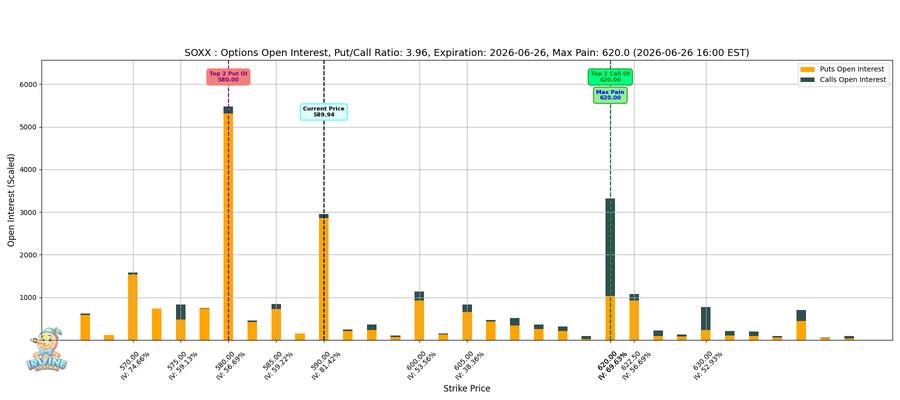900x400 pixels.
Task: Click the green 'Top 2 Call OI' annotation box
Action: (610, 76)
